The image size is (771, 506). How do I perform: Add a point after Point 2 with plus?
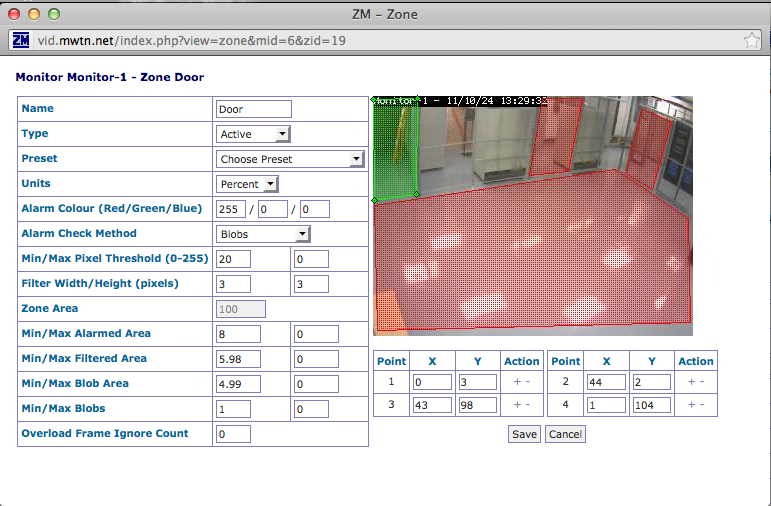click(x=691, y=382)
